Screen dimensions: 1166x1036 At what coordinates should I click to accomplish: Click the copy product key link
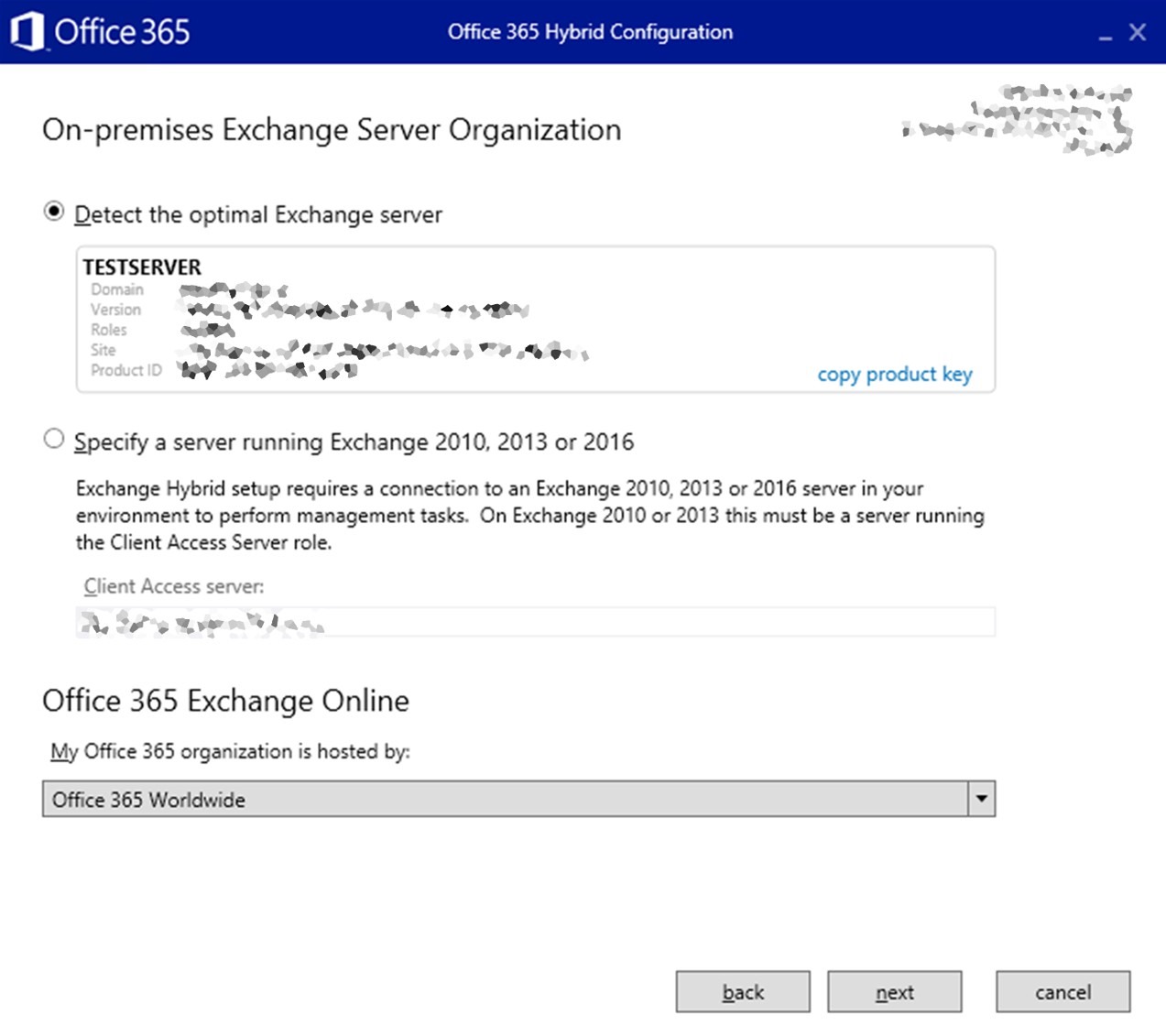[x=894, y=374]
